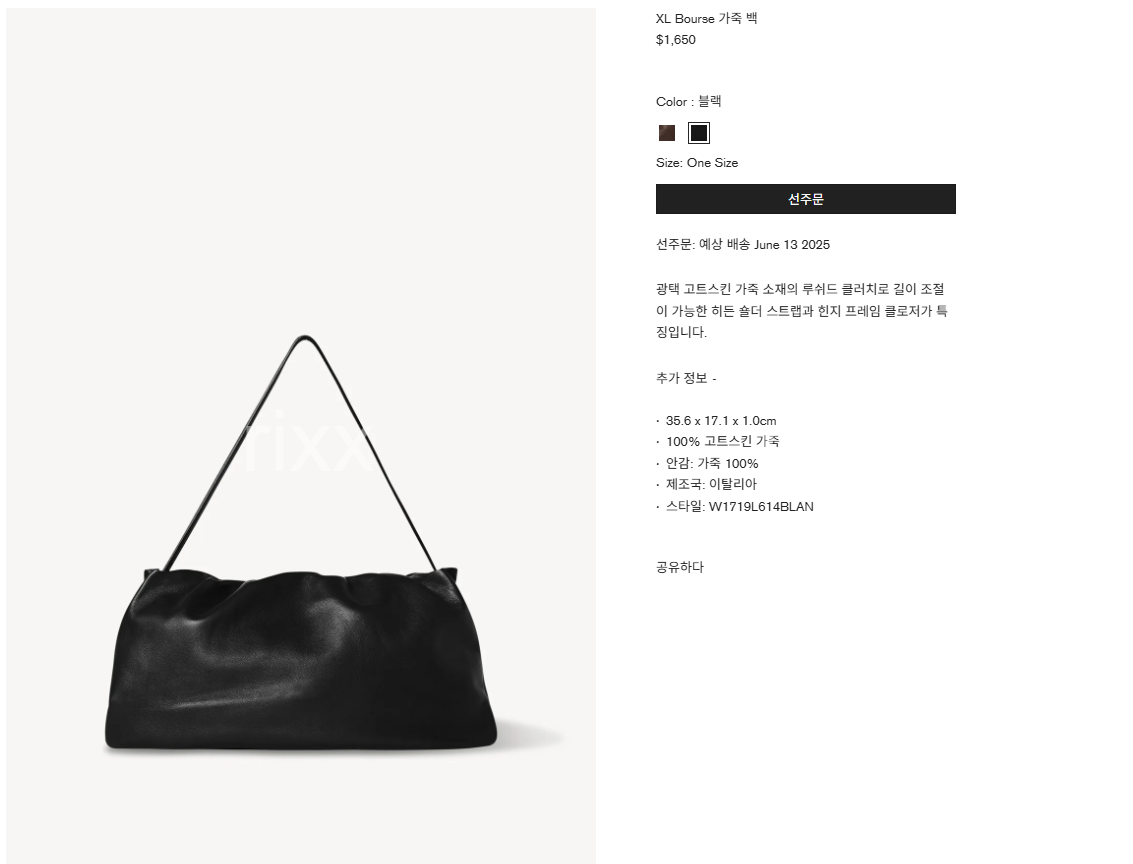Click the $1,650 price text
This screenshot has height=864, width=1133.
point(676,40)
